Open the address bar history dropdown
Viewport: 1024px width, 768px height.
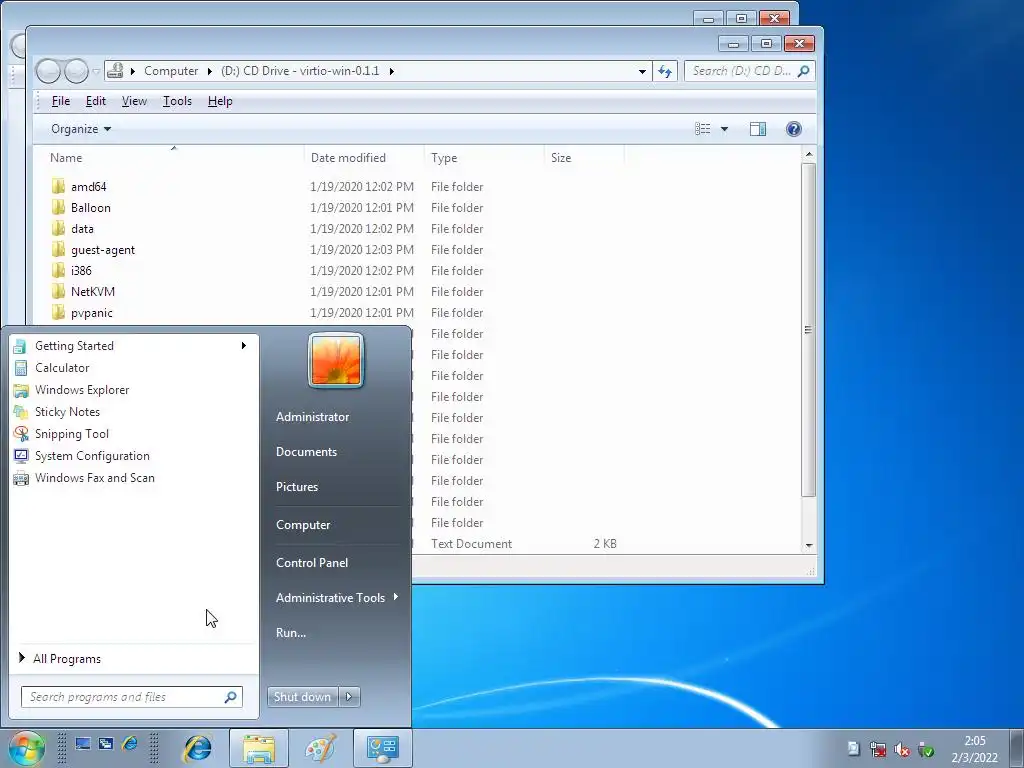pyautogui.click(x=643, y=71)
